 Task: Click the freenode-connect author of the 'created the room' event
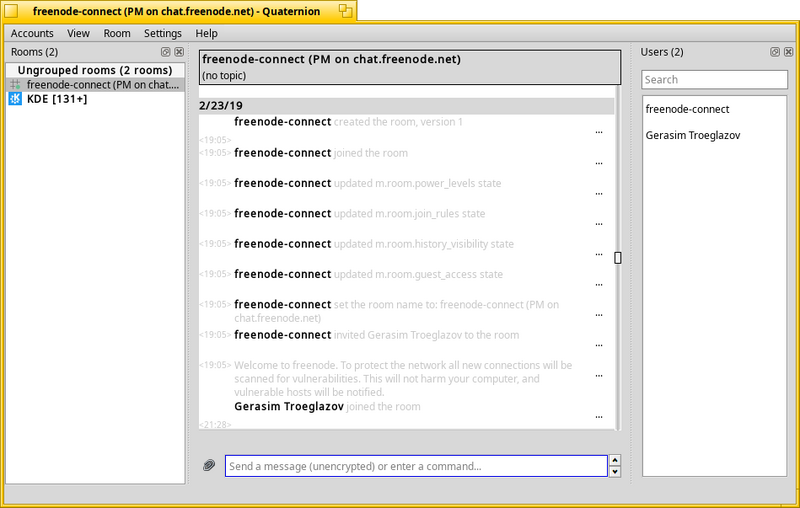[283, 122]
